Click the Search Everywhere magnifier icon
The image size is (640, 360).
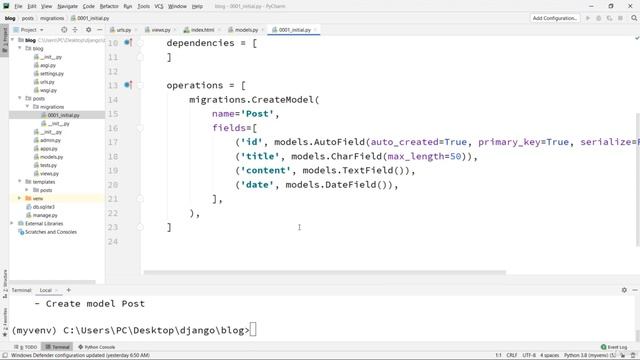(x=634, y=18)
